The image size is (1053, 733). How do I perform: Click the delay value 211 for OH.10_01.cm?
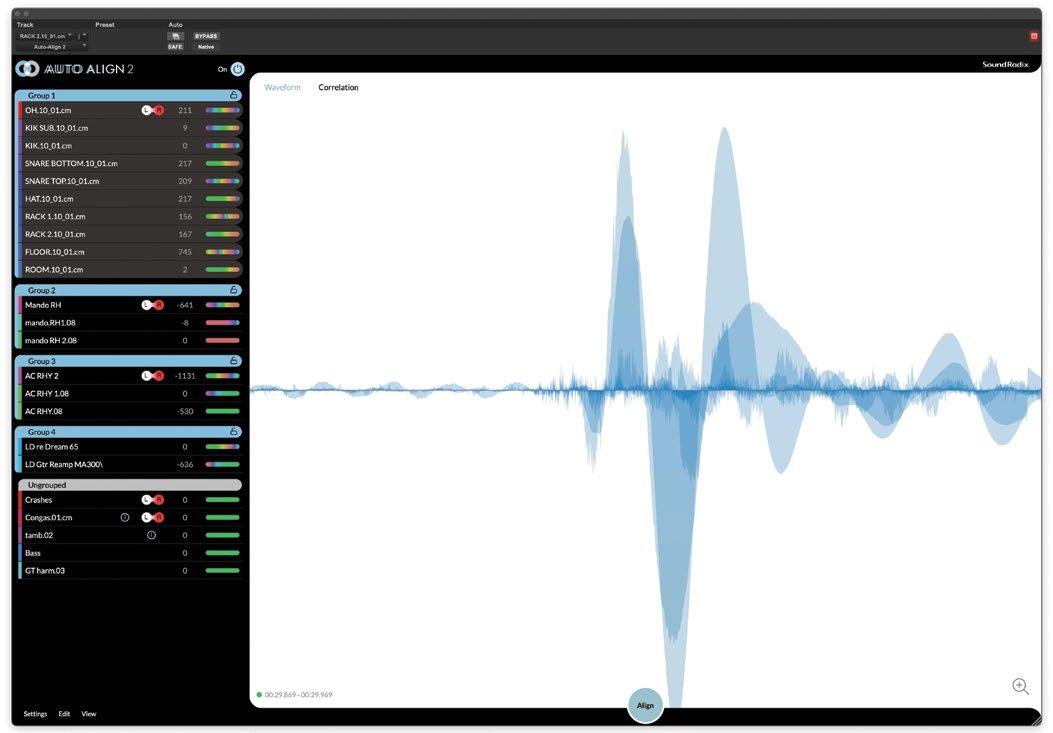(185, 110)
